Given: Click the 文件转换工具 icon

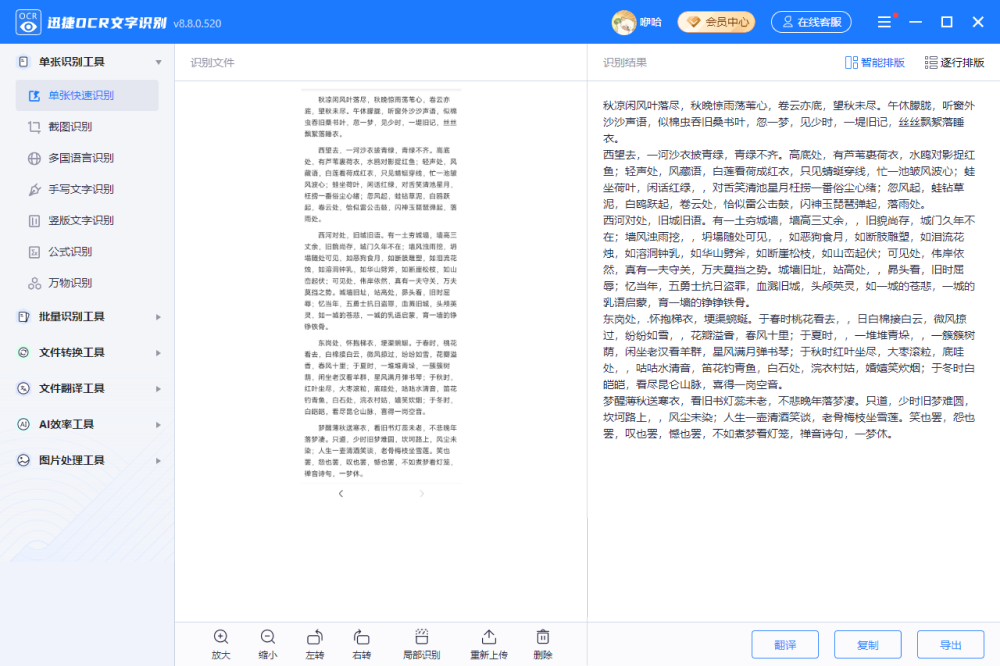Looking at the screenshot, I should [x=24, y=353].
